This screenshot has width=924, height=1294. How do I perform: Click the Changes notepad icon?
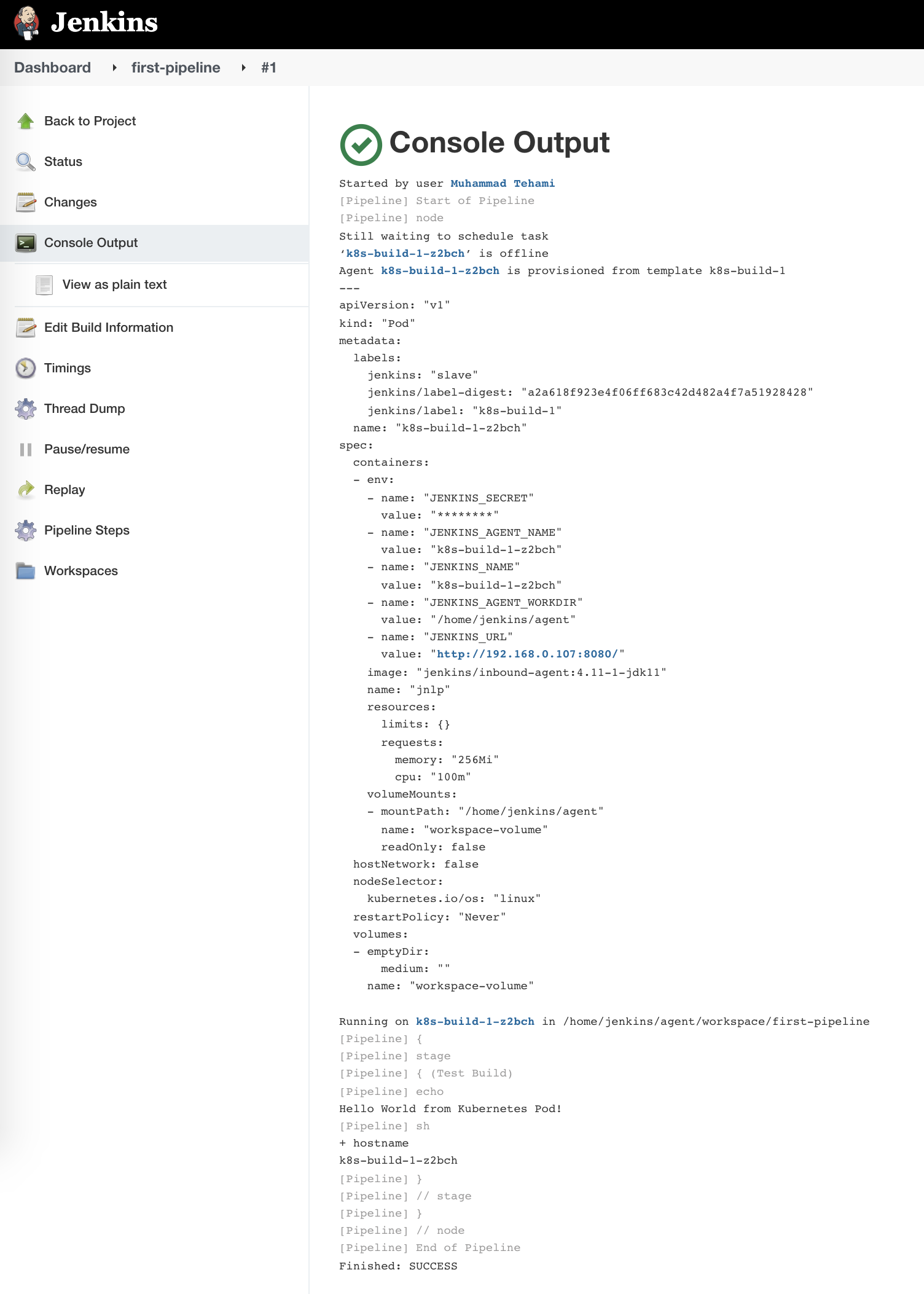(x=26, y=202)
